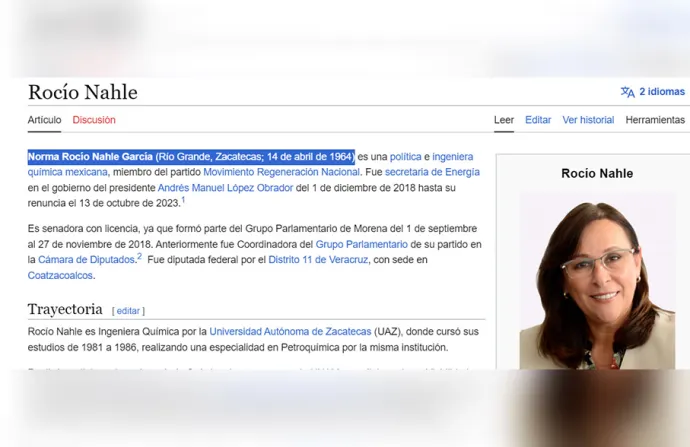Click the translate icon beside 2 idiomas

click(627, 92)
